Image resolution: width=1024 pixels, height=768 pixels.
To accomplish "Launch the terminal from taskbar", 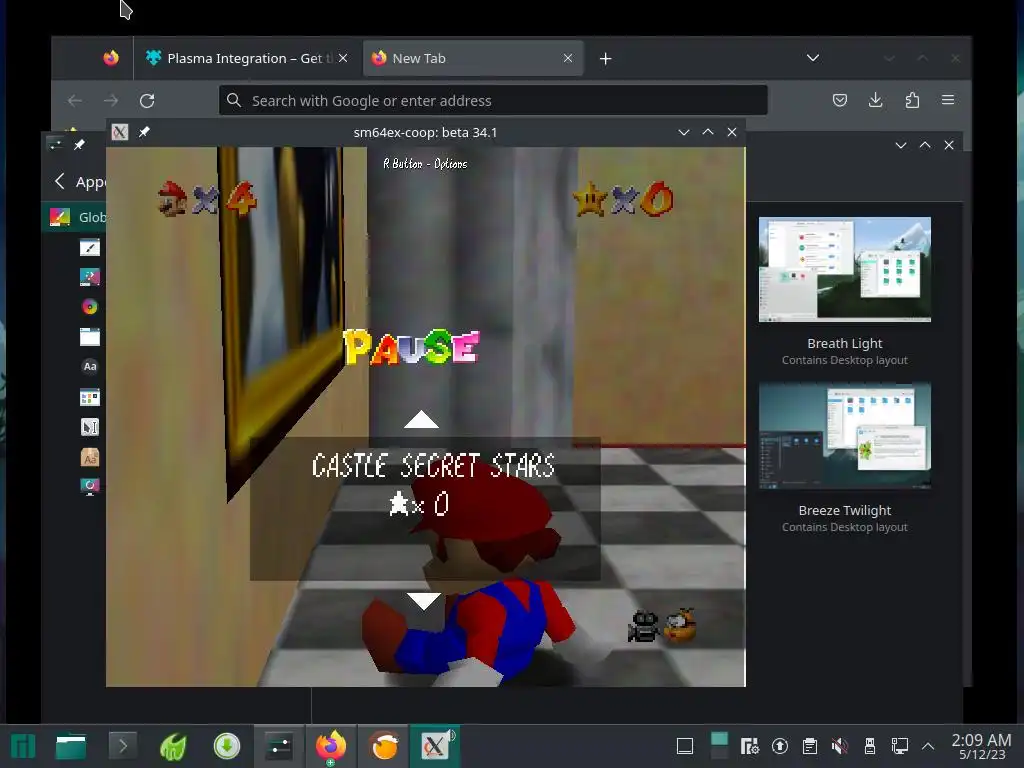I will point(122,746).
